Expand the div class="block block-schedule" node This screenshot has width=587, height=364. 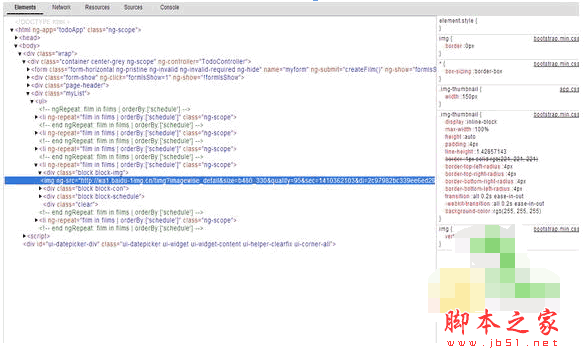coord(40,196)
